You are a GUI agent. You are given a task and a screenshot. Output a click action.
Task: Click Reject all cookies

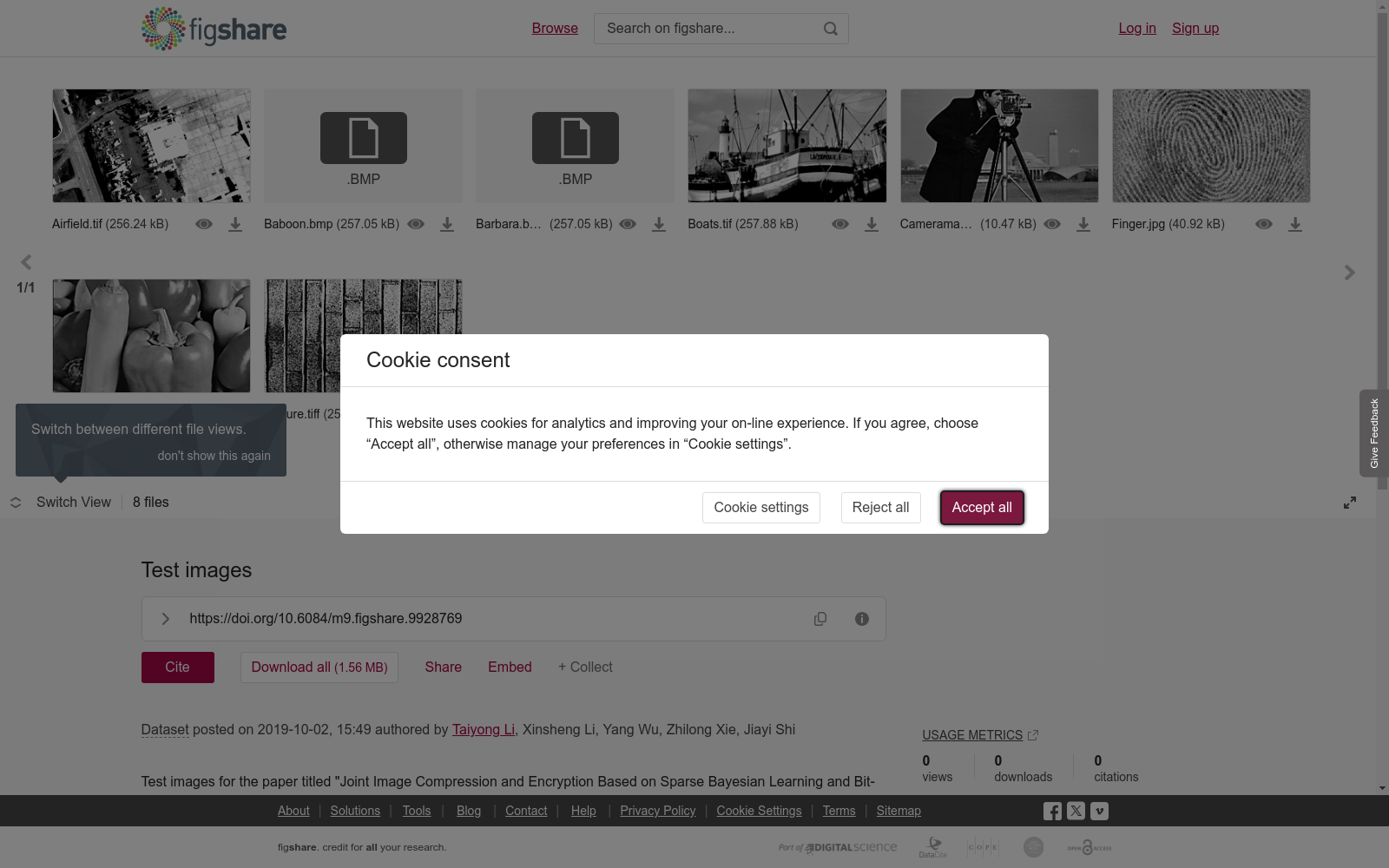tap(880, 508)
